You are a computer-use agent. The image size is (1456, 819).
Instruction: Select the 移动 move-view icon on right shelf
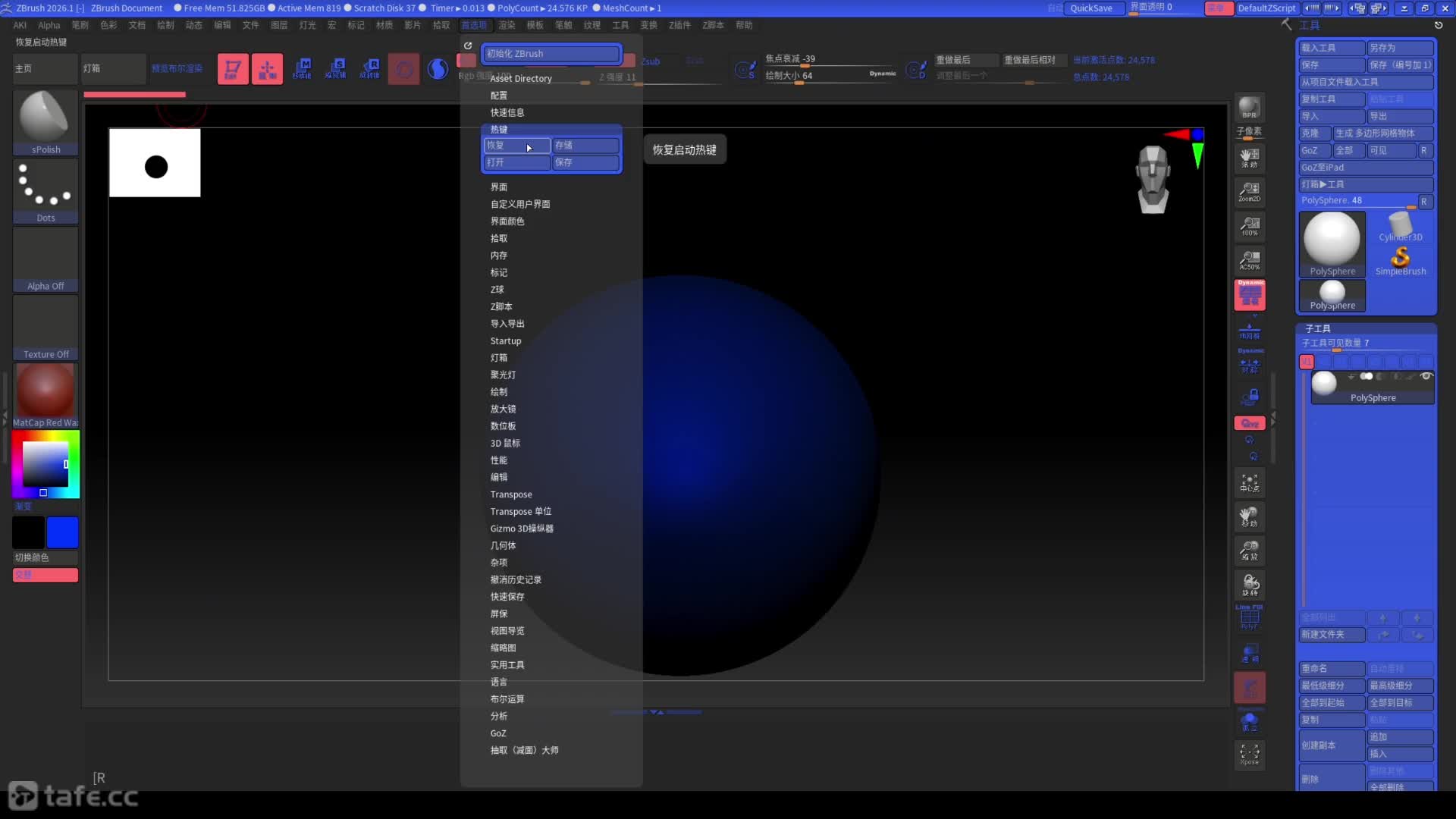[x=1249, y=517]
